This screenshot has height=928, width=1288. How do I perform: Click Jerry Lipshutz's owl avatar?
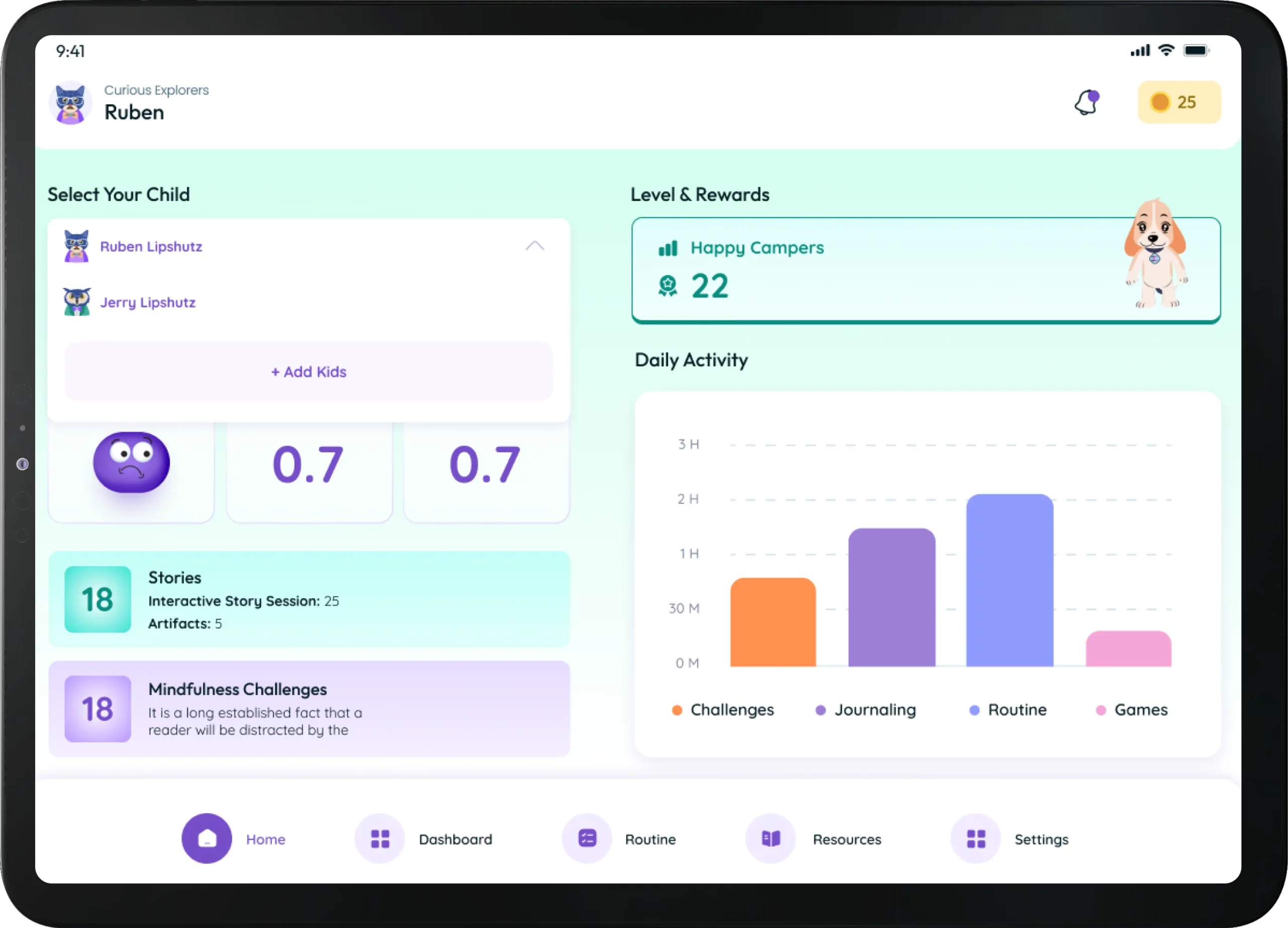(76, 301)
